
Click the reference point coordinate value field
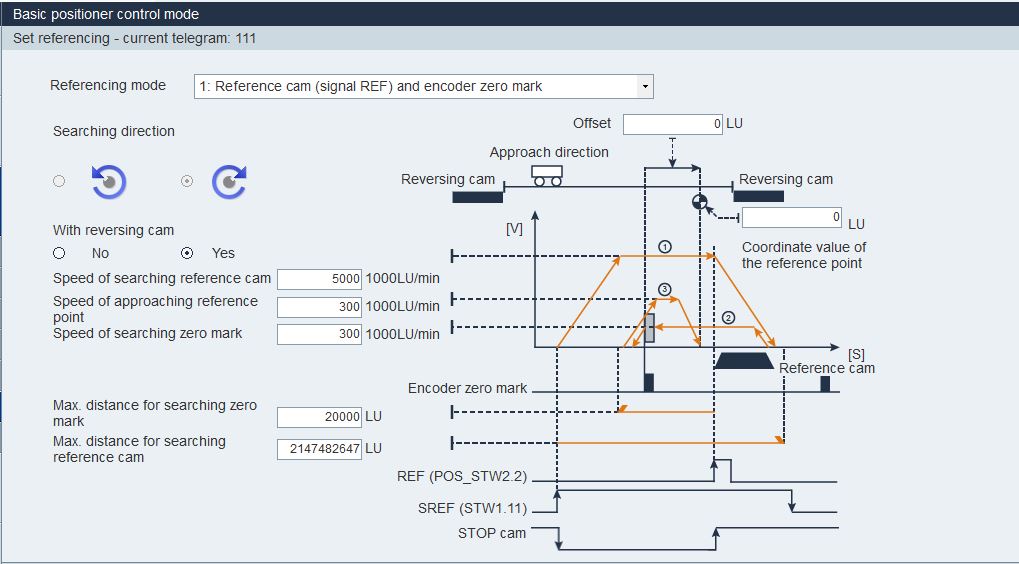tap(792, 217)
